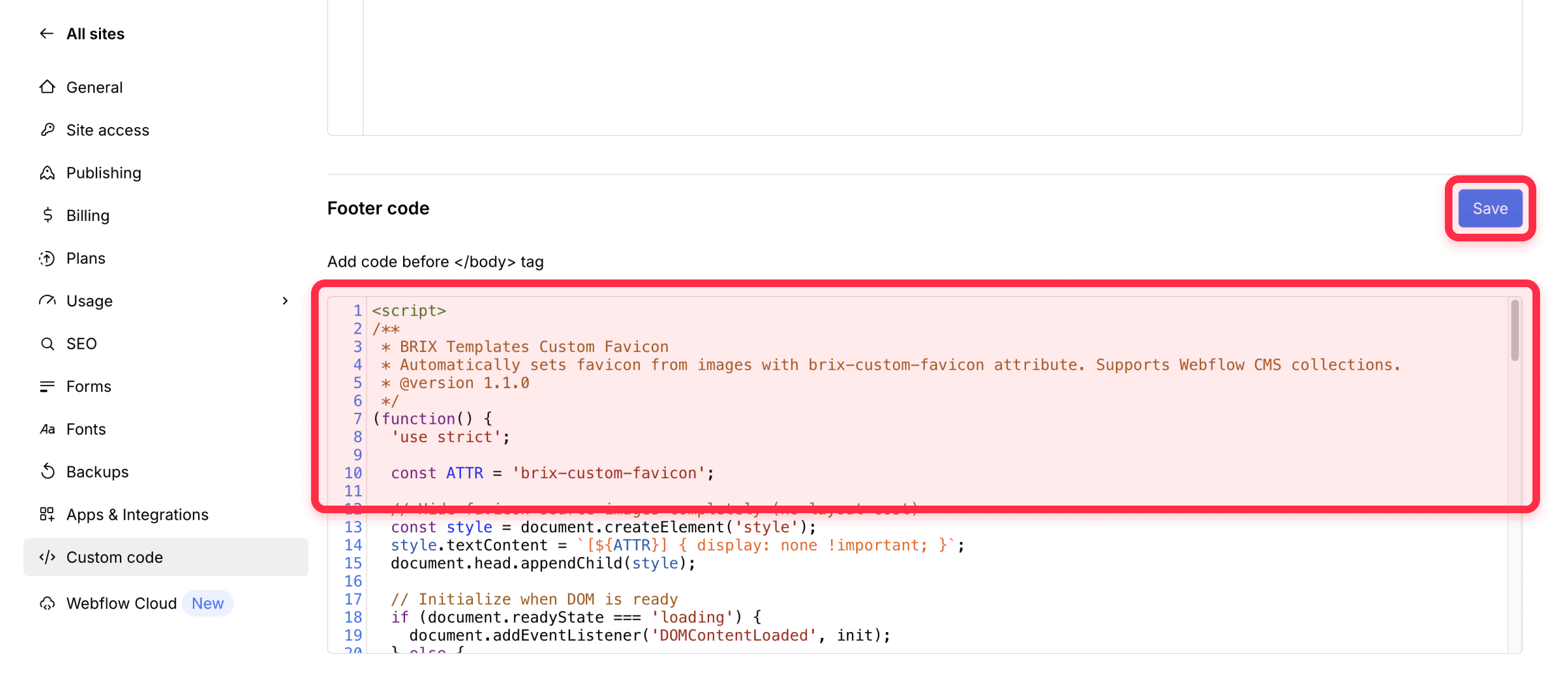Image resolution: width=1568 pixels, height=686 pixels.
Task: Click the style.textContent code line
Action: click(678, 545)
